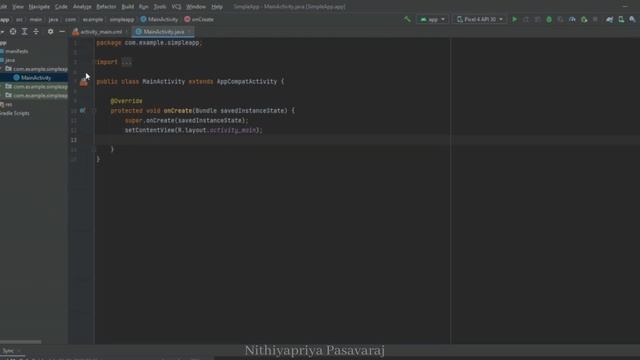Click MainActivity breadcrumb in navigation bar
This screenshot has height=360, width=640.
160,19
